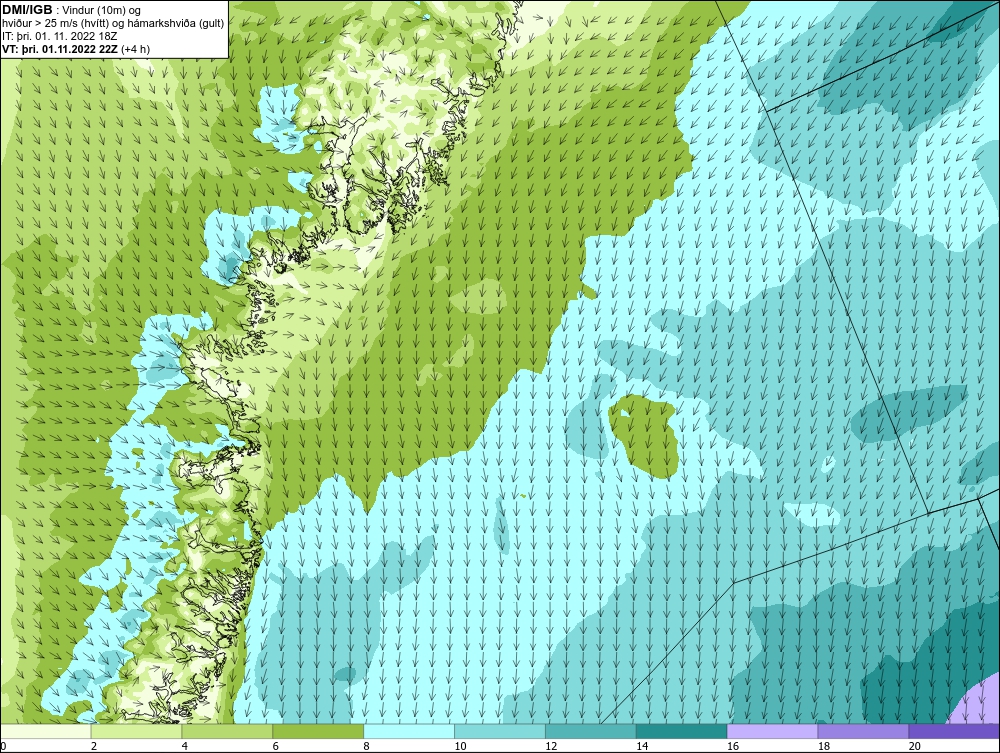This screenshot has width=1000, height=753.
Task: Click the legend value label 18
Action: (x=824, y=746)
